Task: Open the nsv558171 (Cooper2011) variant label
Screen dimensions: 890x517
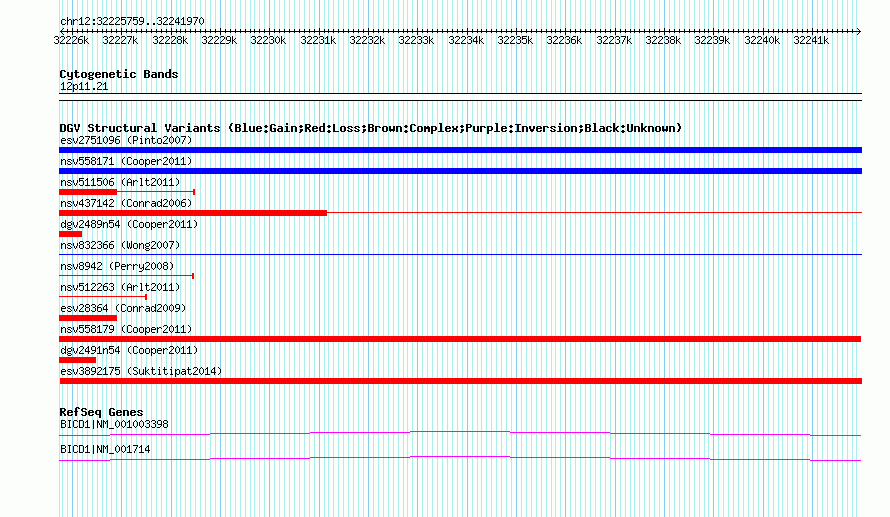Action: pyautogui.click(x=126, y=161)
